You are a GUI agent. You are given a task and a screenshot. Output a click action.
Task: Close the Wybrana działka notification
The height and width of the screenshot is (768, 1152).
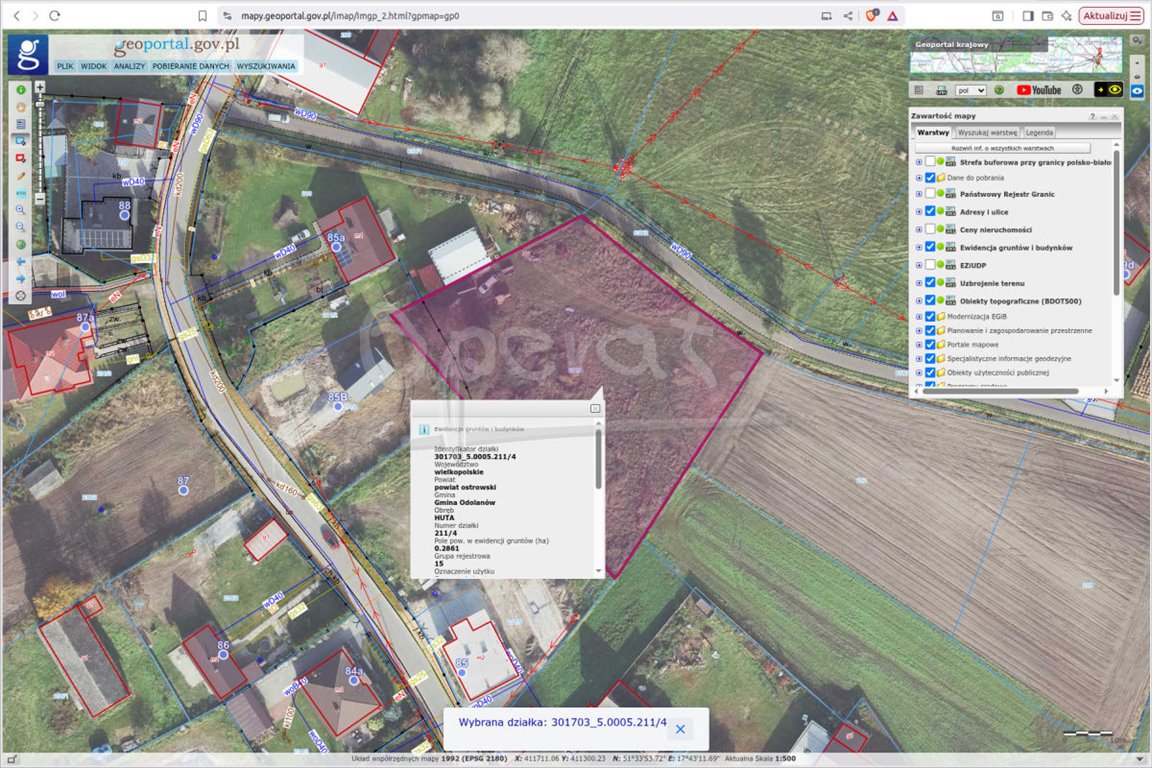pos(680,729)
